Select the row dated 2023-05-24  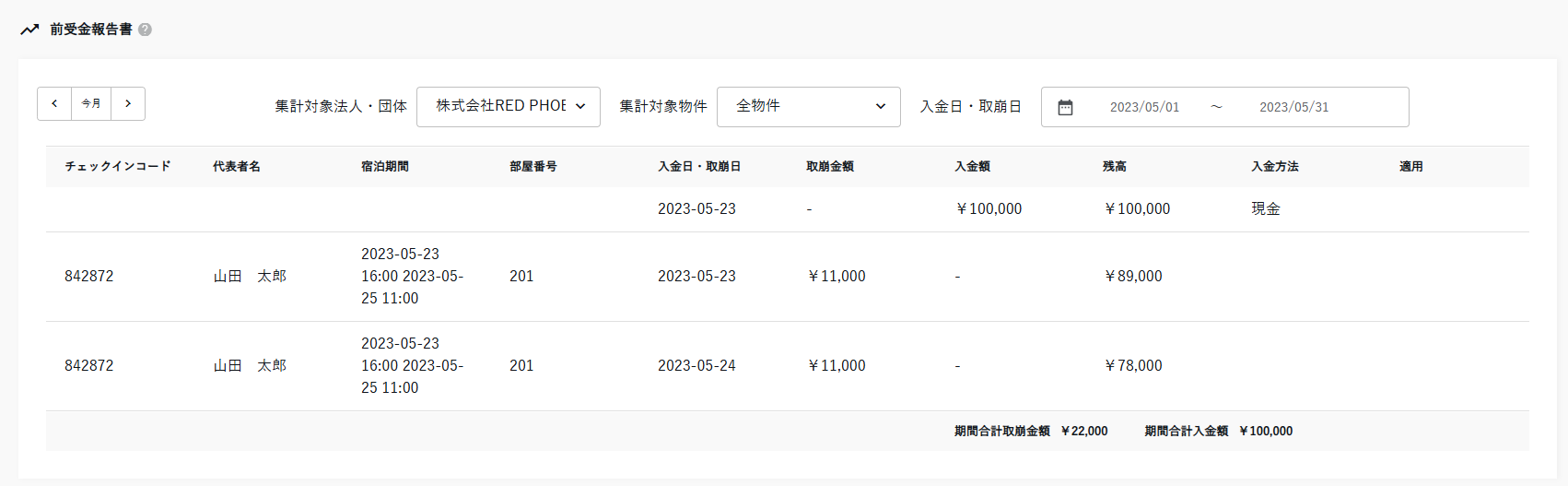pyautogui.click(x=696, y=366)
